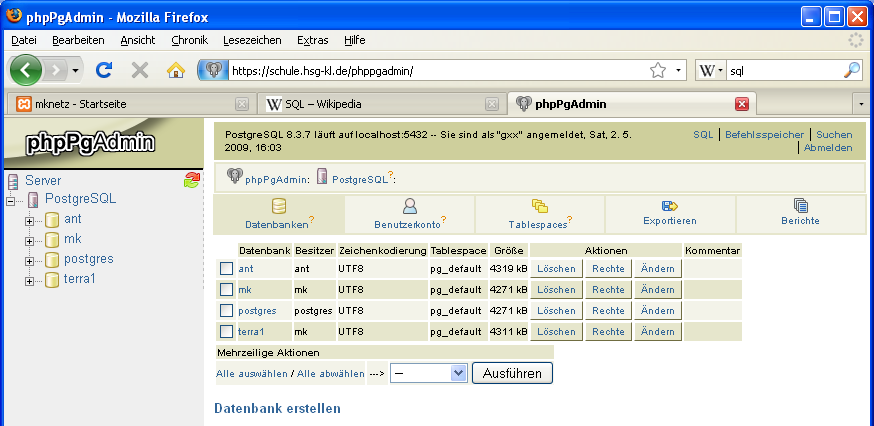
Task: Go to the browser home page icon
Action: [x=176, y=70]
